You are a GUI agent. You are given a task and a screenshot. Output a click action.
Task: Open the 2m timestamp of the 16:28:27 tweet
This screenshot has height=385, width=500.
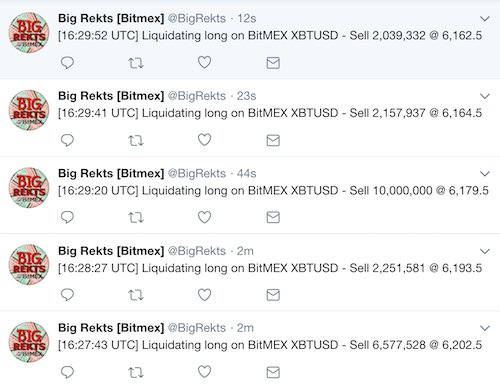pyautogui.click(x=245, y=251)
